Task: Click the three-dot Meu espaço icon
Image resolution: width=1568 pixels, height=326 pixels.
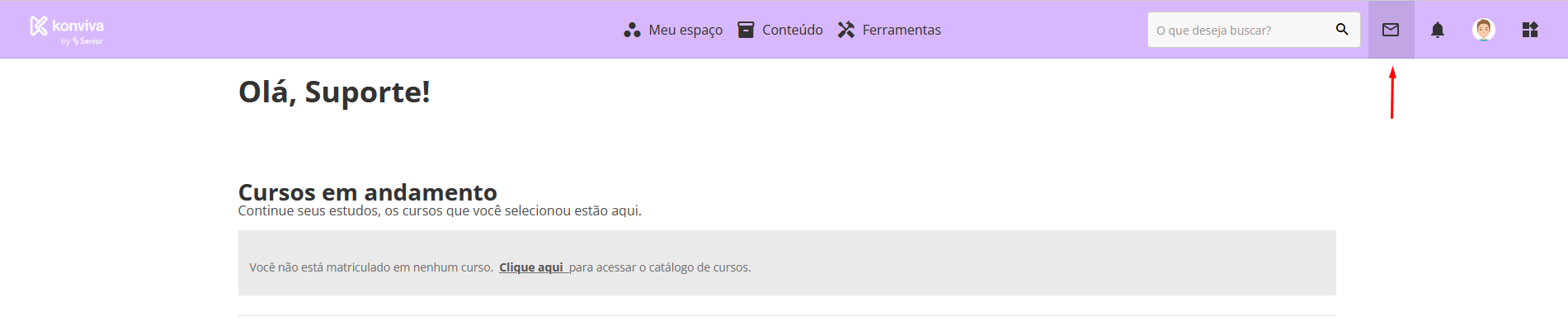Action: (x=632, y=31)
